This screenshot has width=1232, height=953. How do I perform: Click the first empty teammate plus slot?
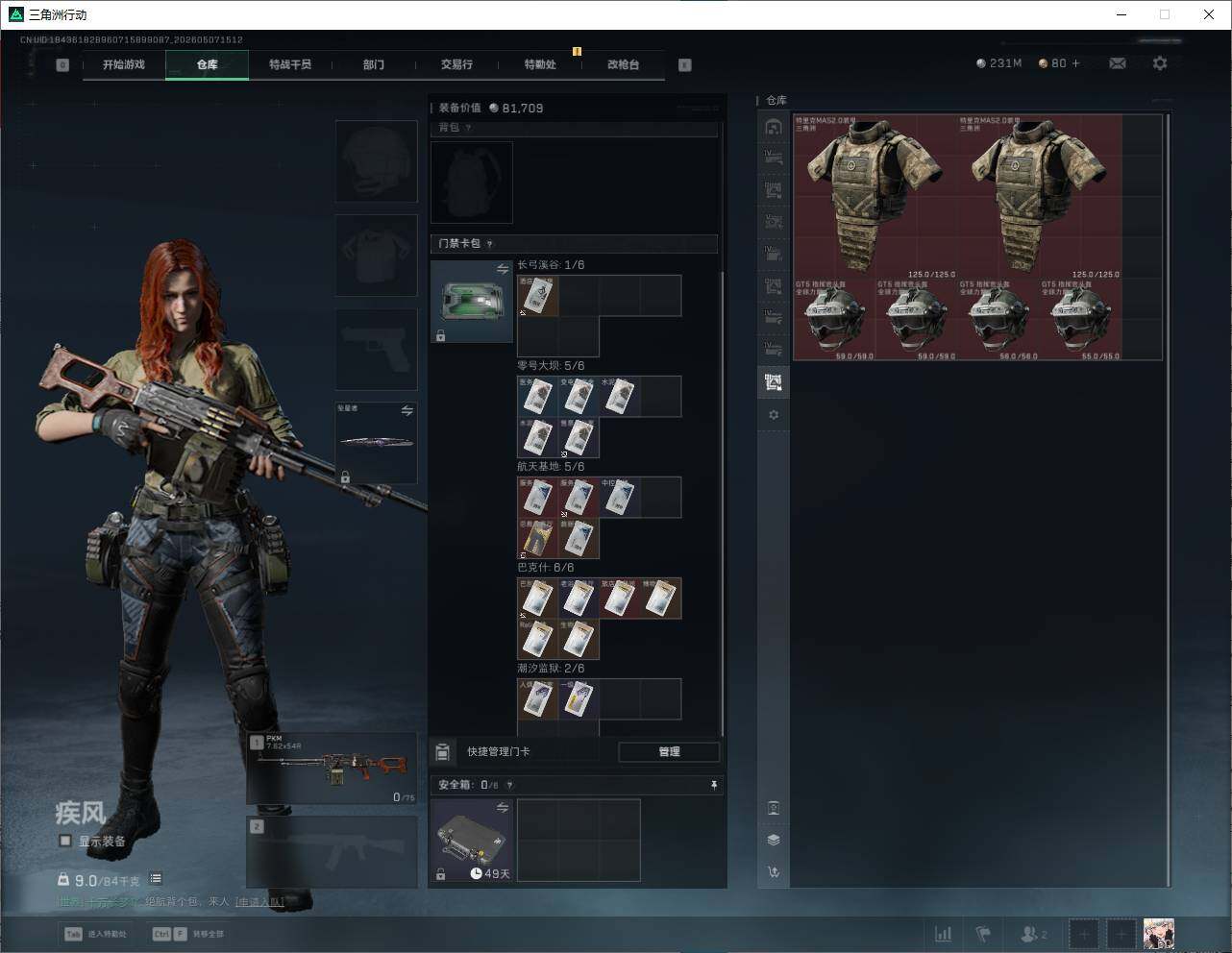coord(1084,934)
